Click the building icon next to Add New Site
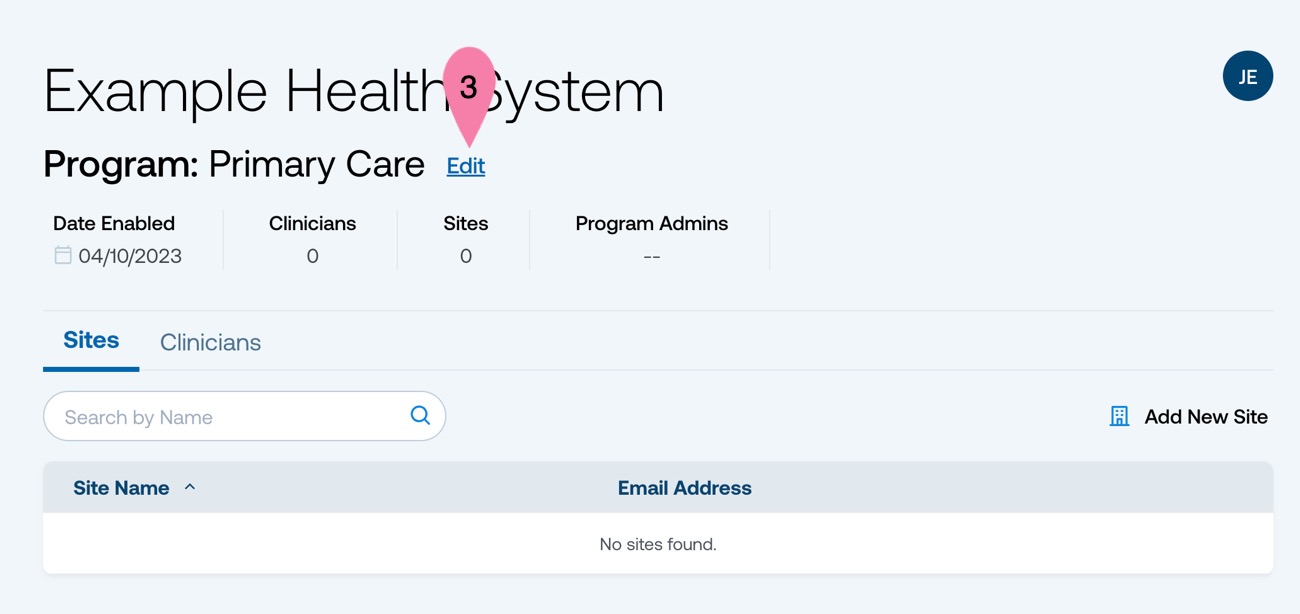Image resolution: width=1300 pixels, height=614 pixels. pos(1119,416)
